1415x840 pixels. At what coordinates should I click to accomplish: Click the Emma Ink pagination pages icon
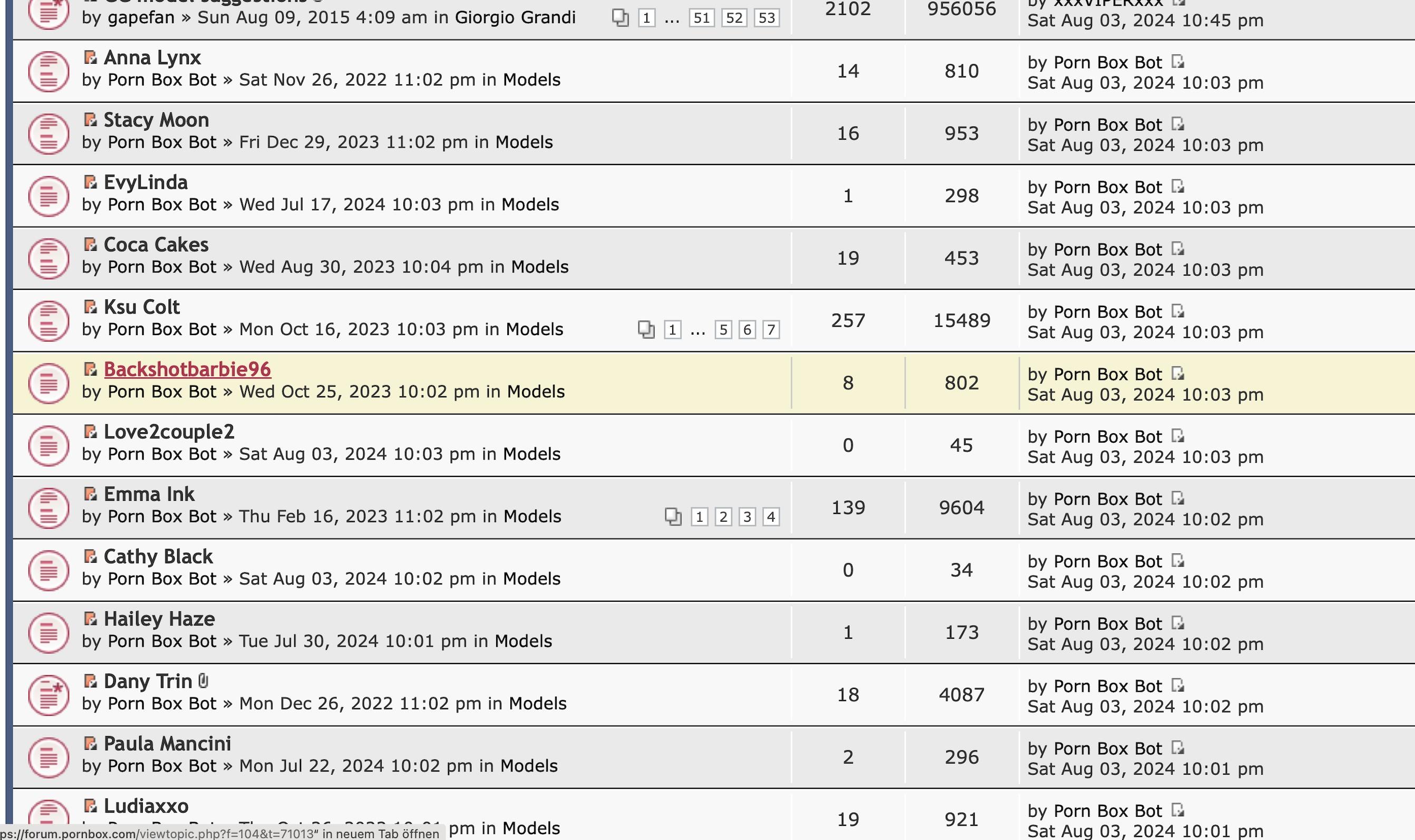coord(673,517)
